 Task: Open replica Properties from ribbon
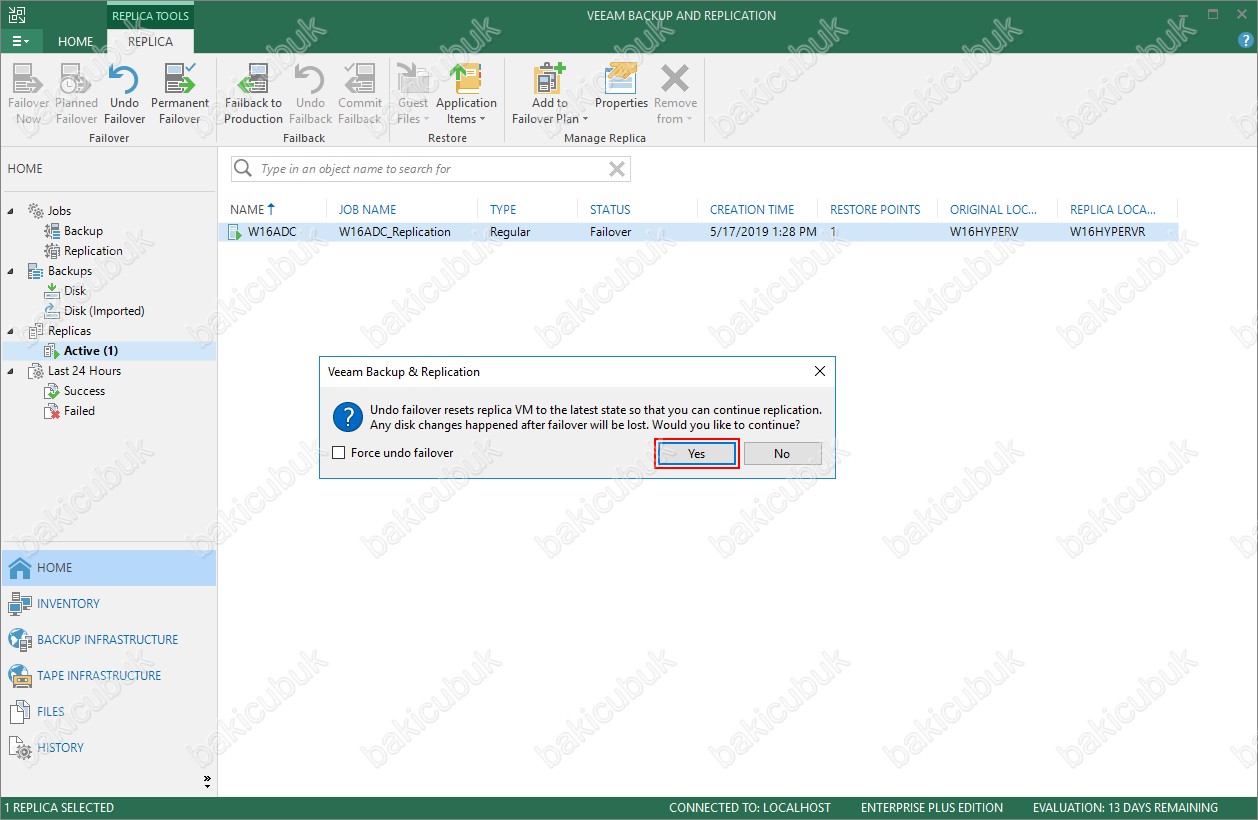click(x=622, y=86)
